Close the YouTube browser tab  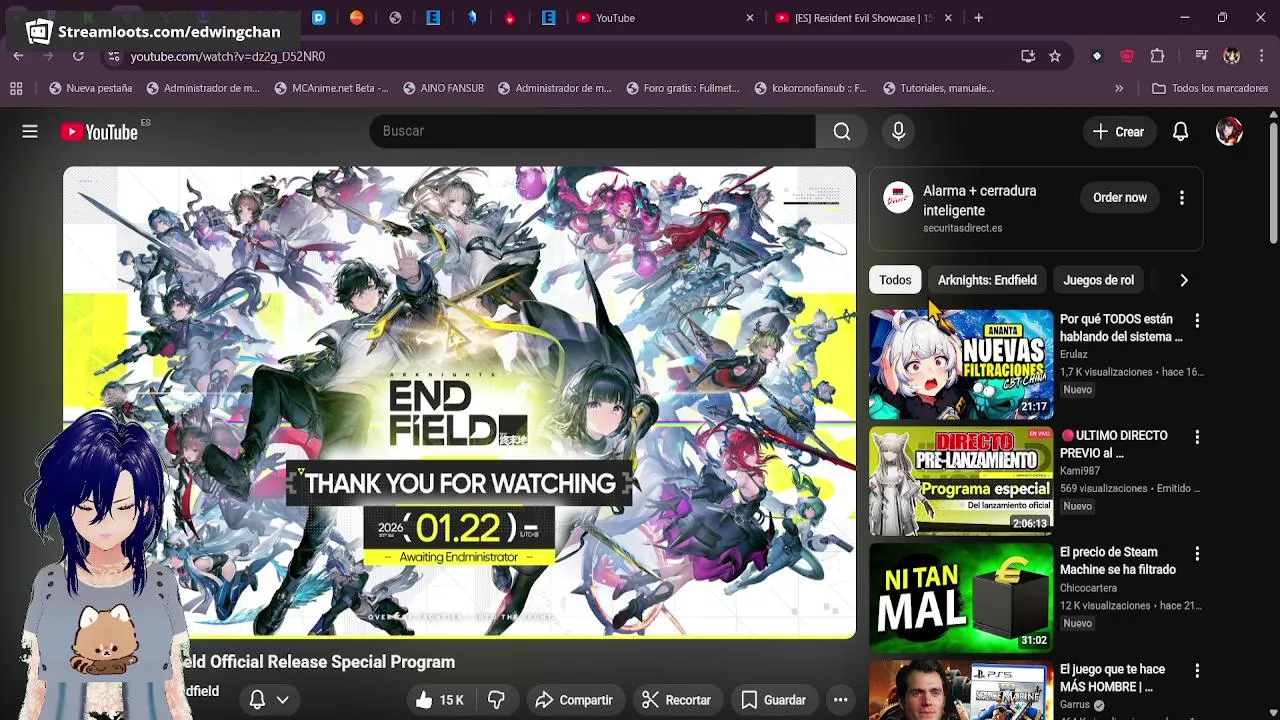750,18
